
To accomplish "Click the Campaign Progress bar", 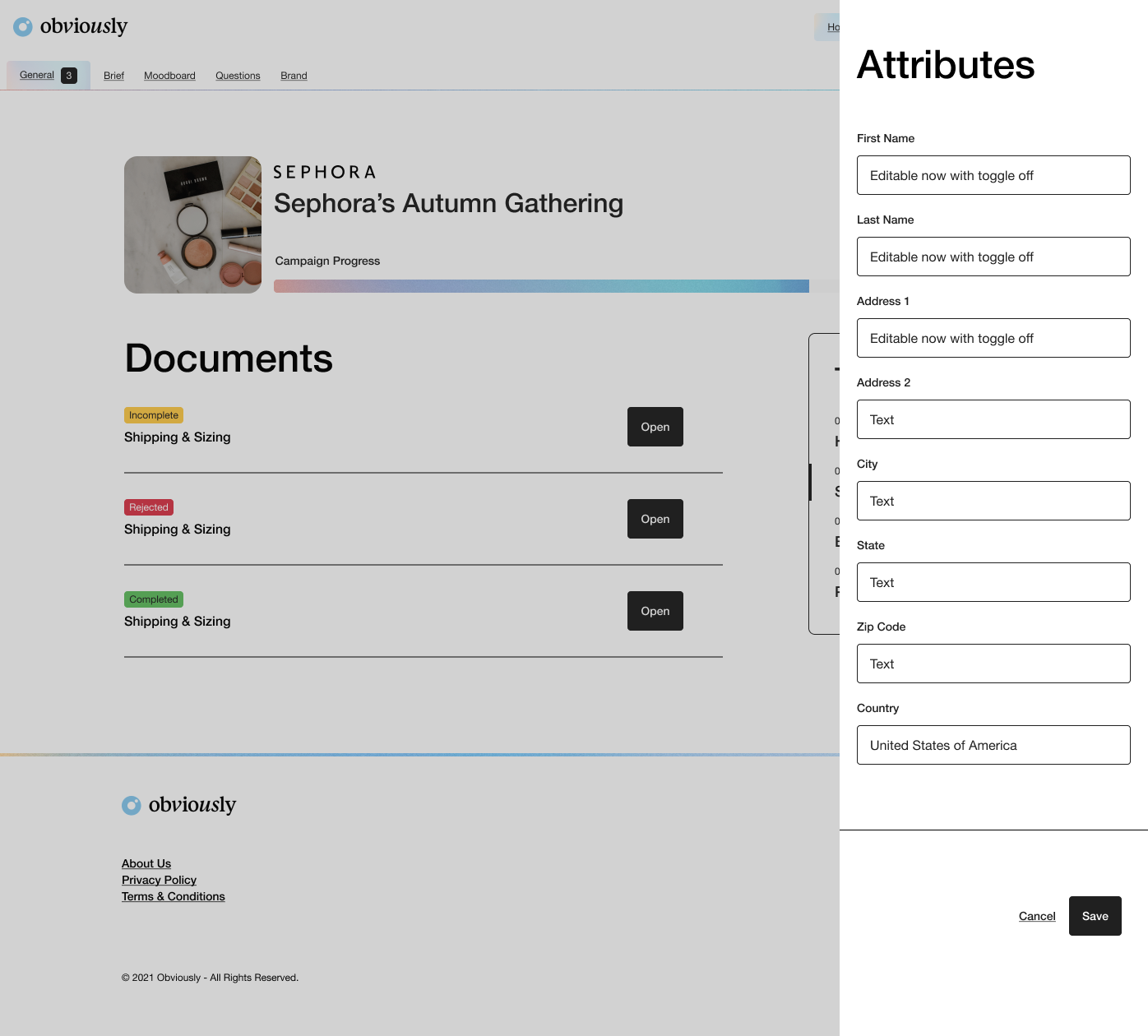I will (x=557, y=286).
